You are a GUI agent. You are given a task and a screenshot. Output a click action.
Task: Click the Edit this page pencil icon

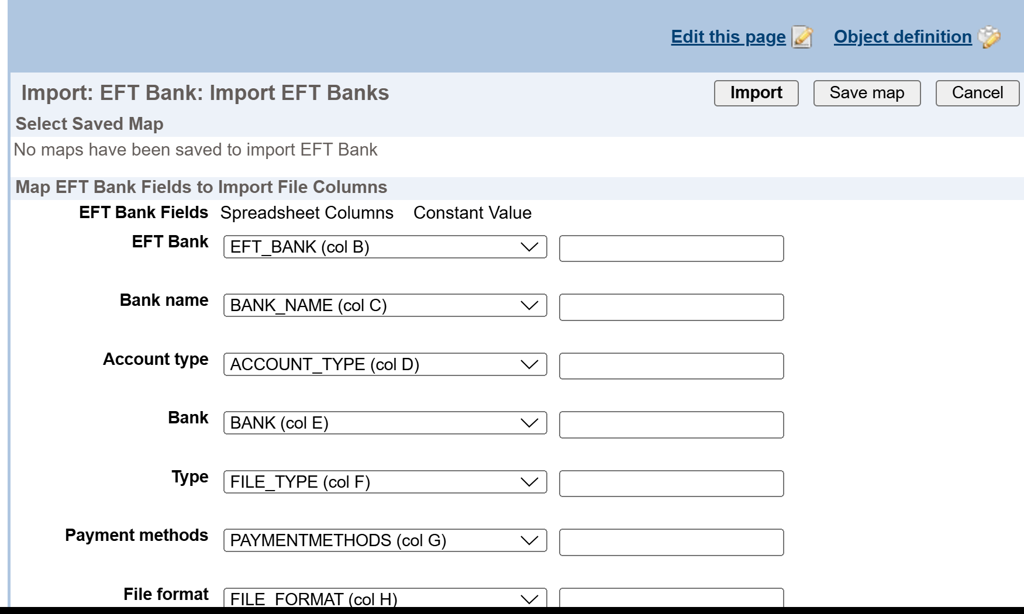[802, 38]
